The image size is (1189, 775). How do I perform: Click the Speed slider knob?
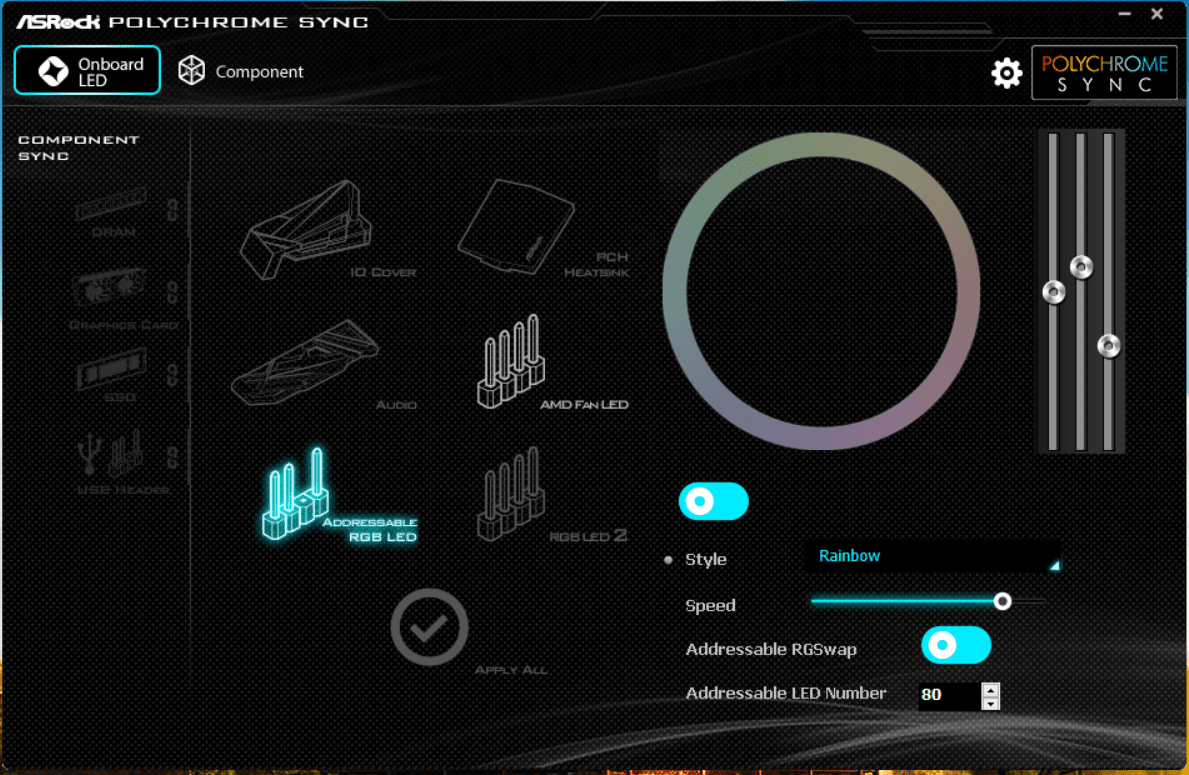pyautogui.click(x=1002, y=601)
